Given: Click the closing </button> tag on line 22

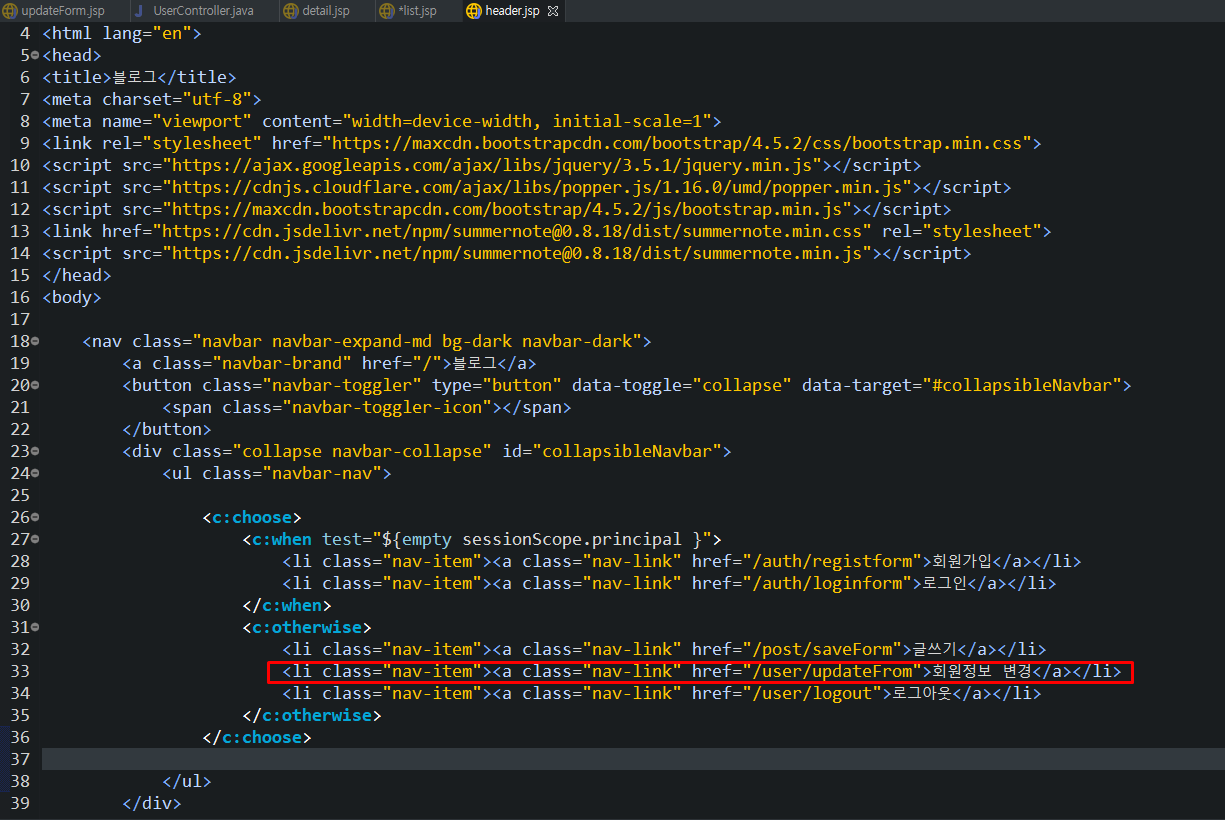Looking at the screenshot, I should [167, 429].
